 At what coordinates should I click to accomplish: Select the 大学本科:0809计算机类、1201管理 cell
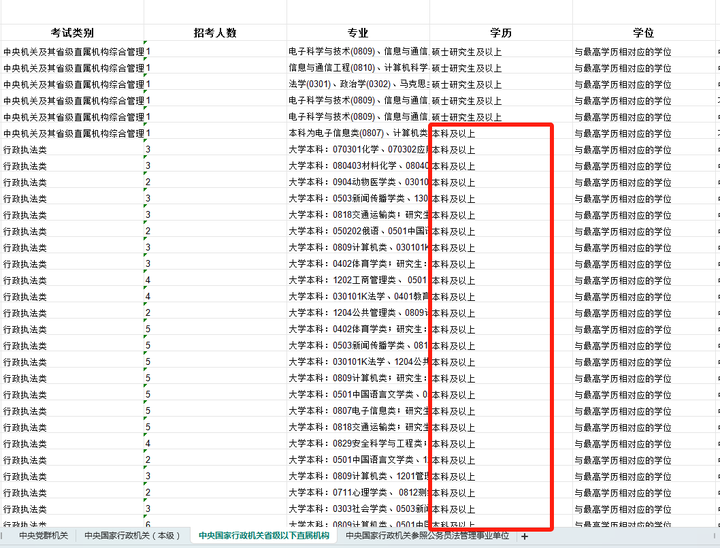358,476
